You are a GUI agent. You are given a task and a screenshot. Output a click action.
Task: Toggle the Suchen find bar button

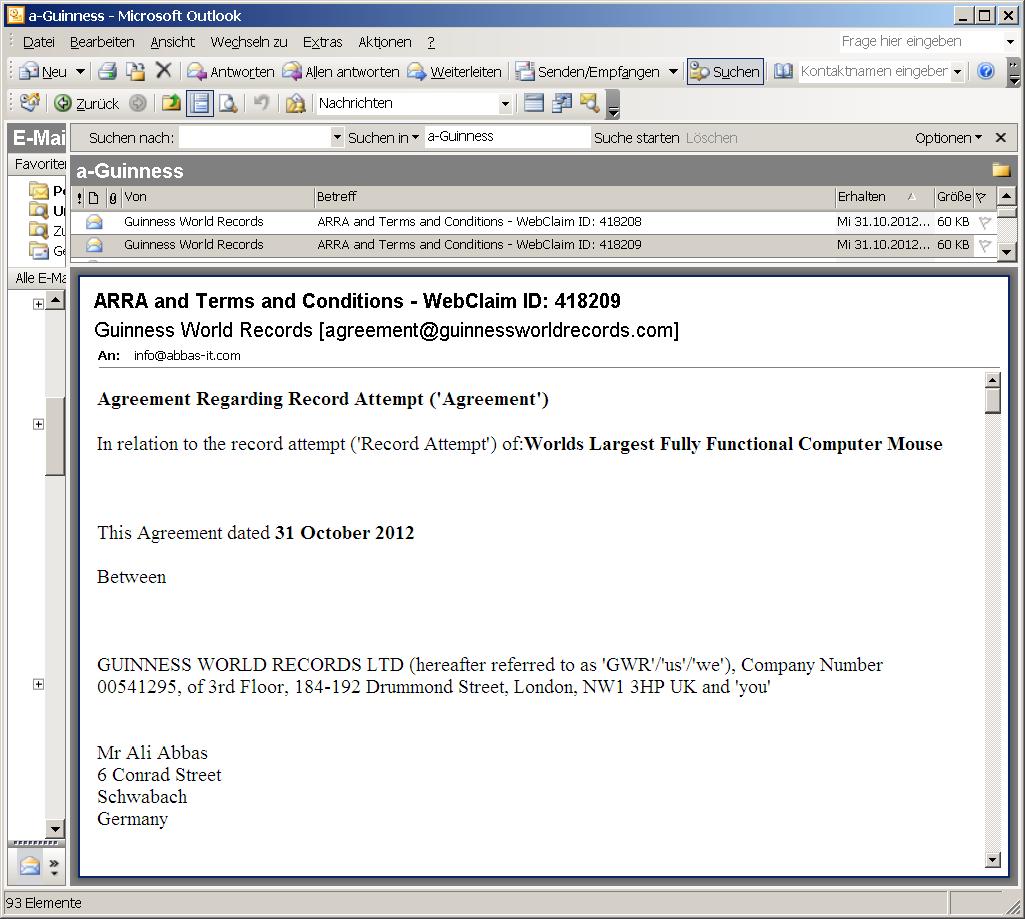point(725,71)
